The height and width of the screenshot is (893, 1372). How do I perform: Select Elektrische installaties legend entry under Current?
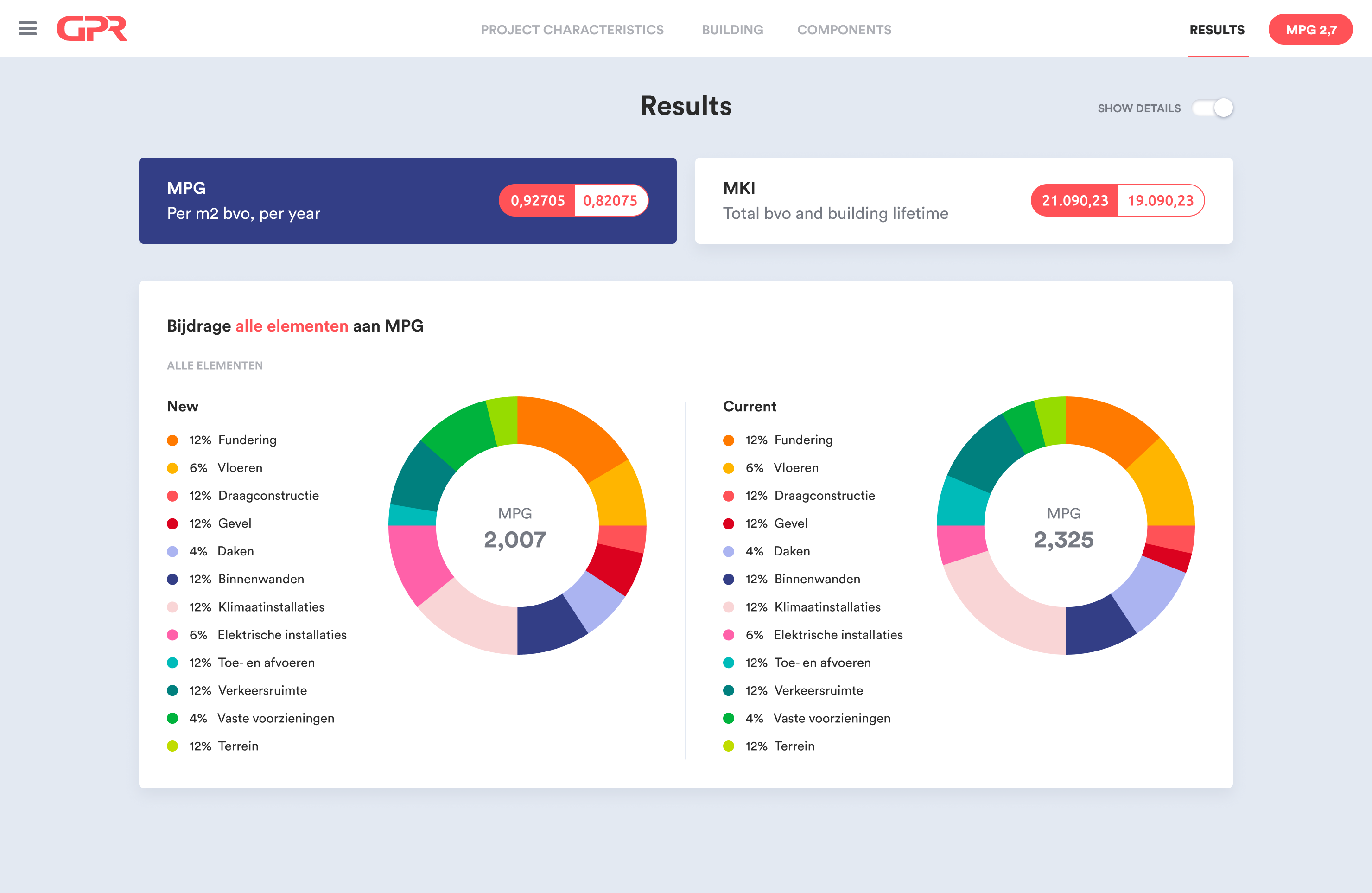(813, 635)
